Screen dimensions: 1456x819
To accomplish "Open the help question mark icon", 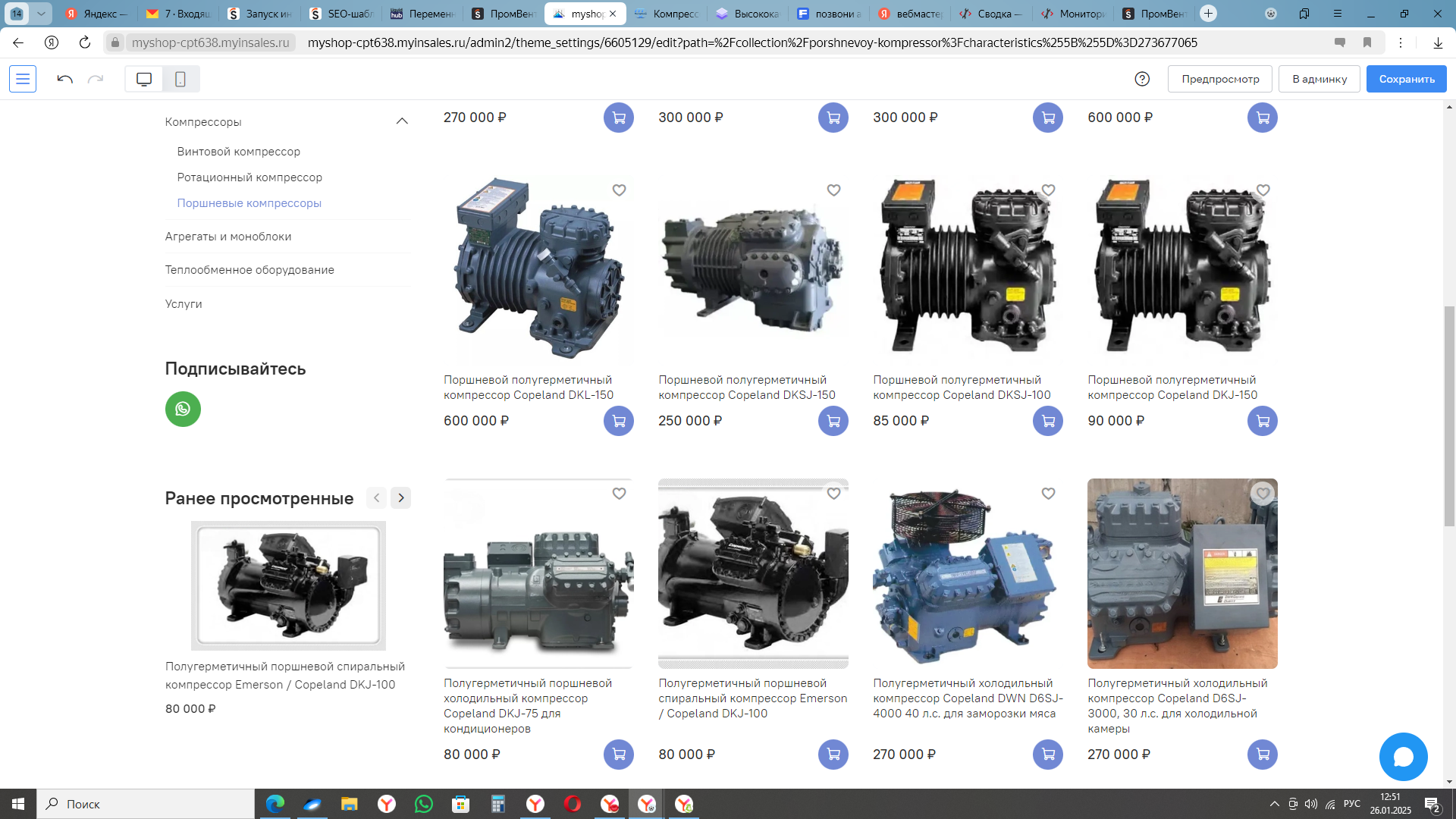I will click(1142, 79).
